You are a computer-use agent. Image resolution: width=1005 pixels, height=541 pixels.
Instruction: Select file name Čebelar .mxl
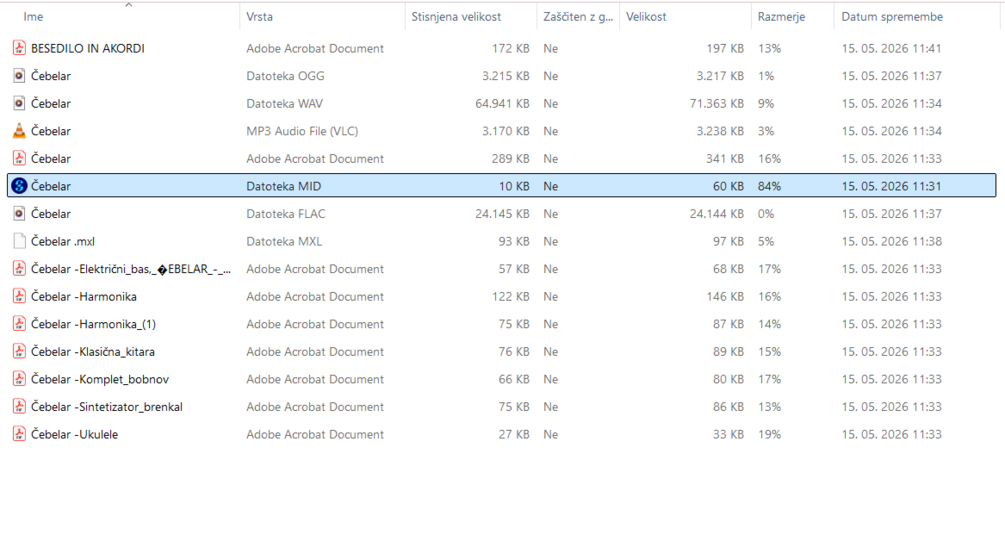(63, 241)
